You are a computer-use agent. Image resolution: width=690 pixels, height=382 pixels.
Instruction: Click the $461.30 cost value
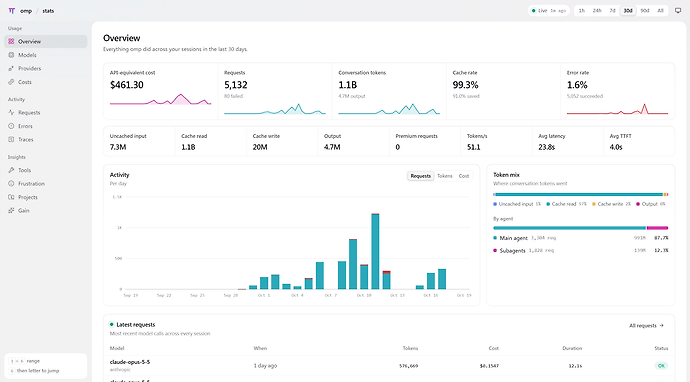pos(127,85)
